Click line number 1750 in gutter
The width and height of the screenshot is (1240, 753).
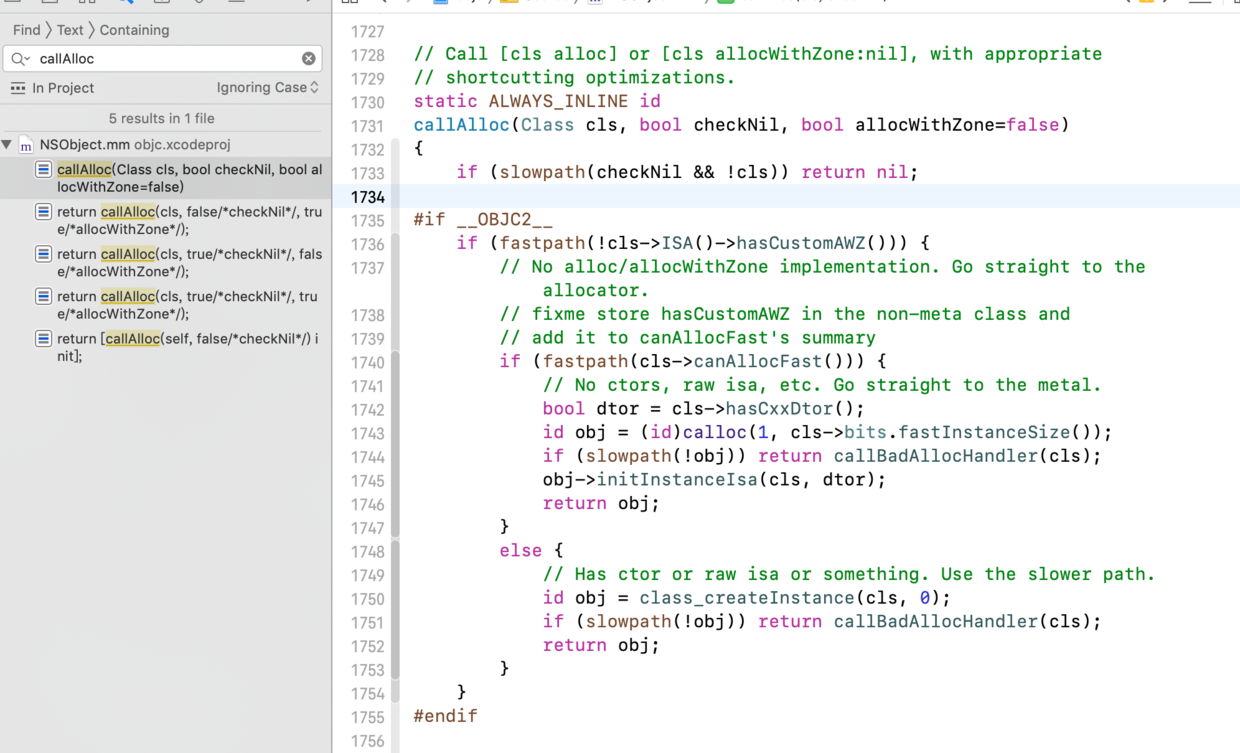[x=368, y=598]
